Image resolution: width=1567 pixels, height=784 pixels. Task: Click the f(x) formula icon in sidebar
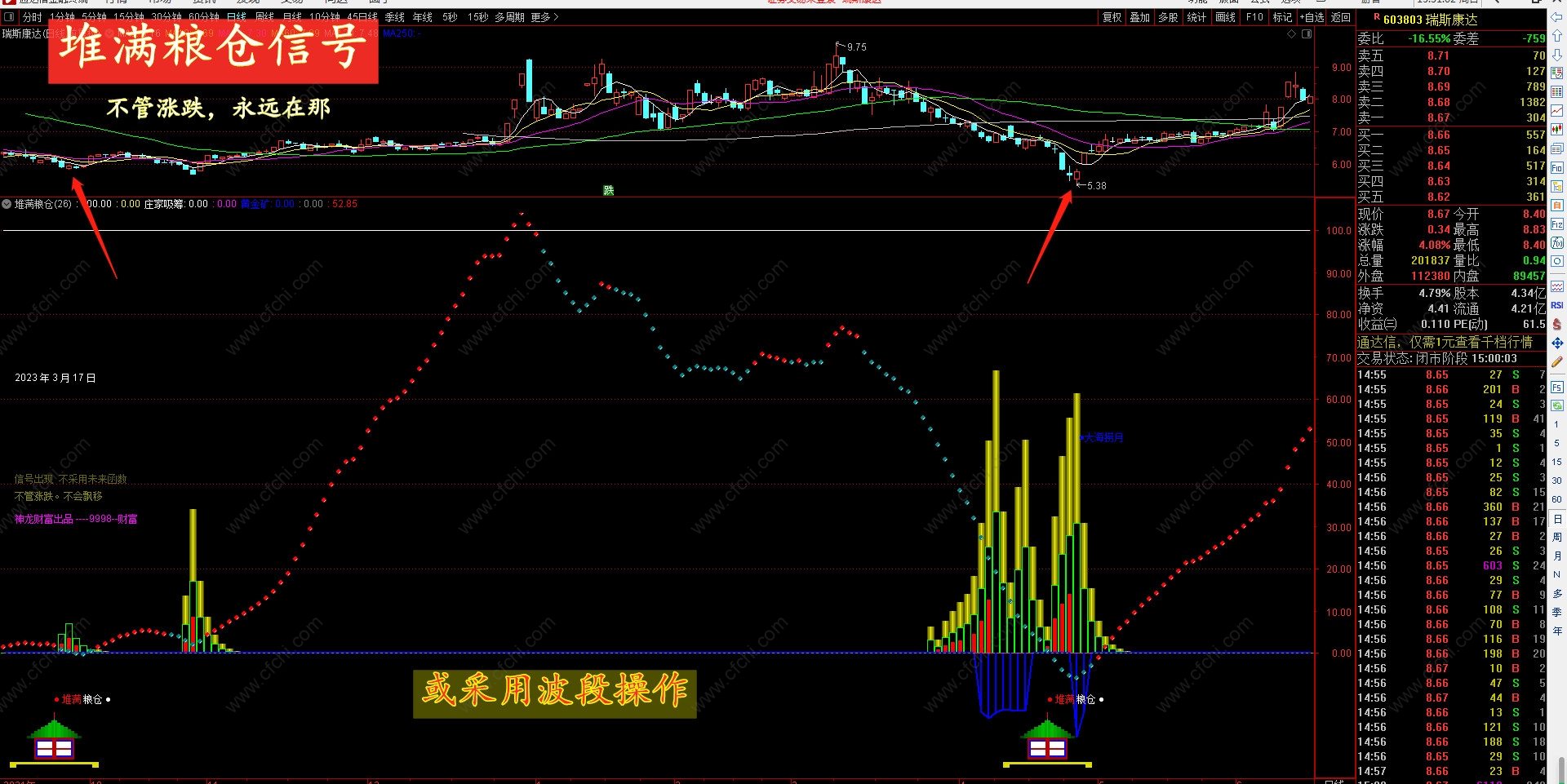1557,242
